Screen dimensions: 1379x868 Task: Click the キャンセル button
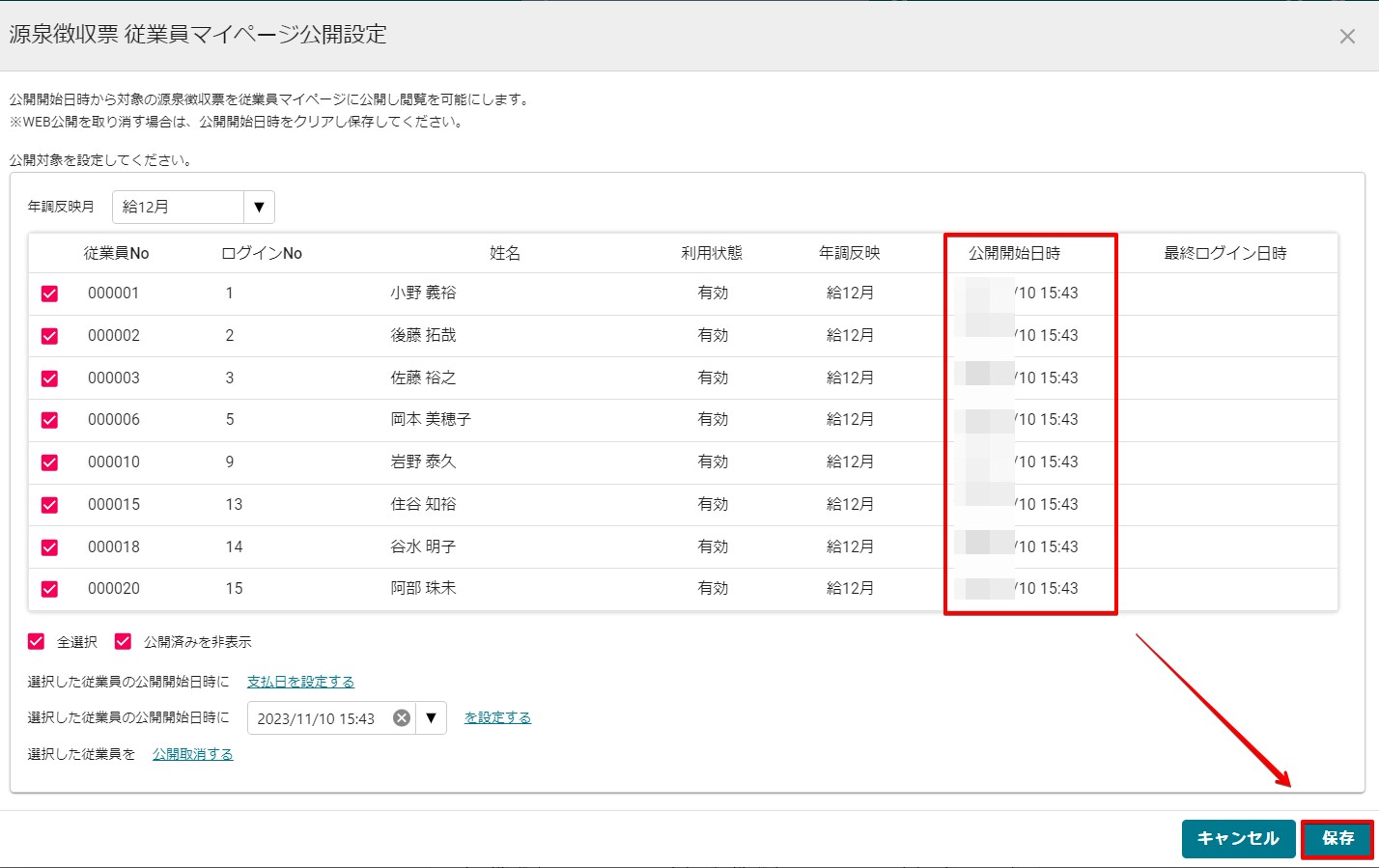(x=1238, y=839)
